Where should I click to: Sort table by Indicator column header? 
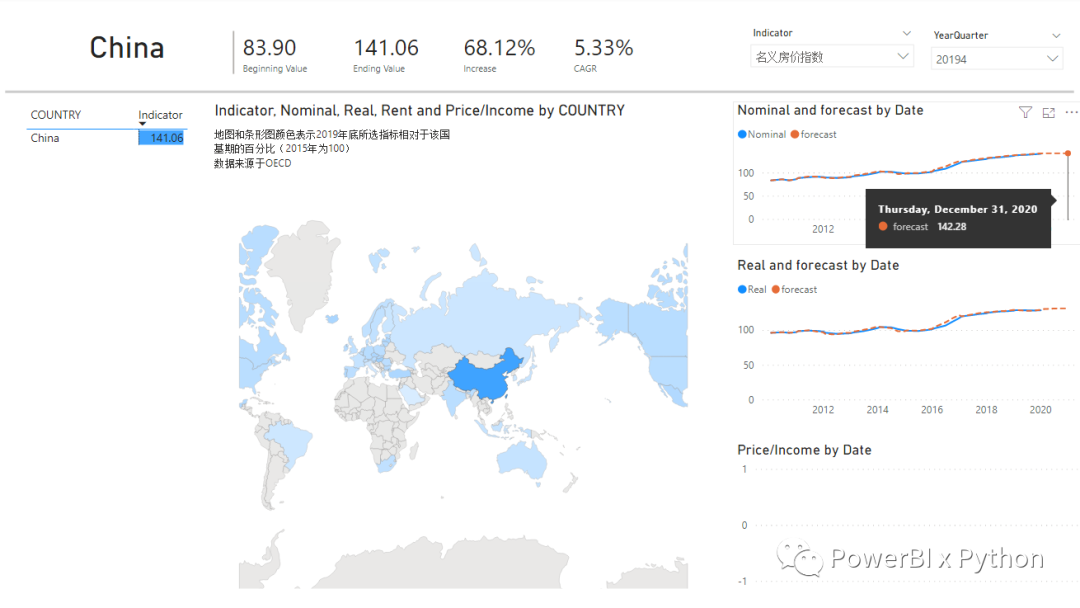pos(160,115)
